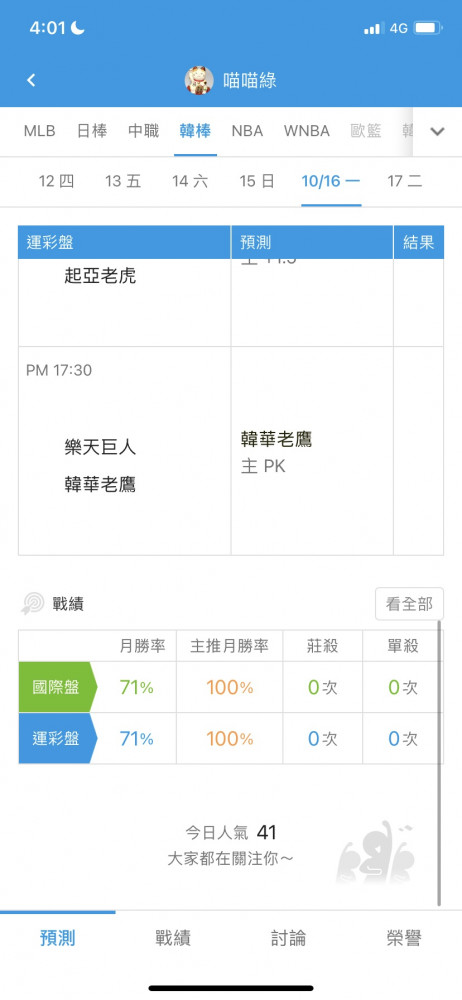Choose date 13 五
The height and width of the screenshot is (1000, 462).
123,181
